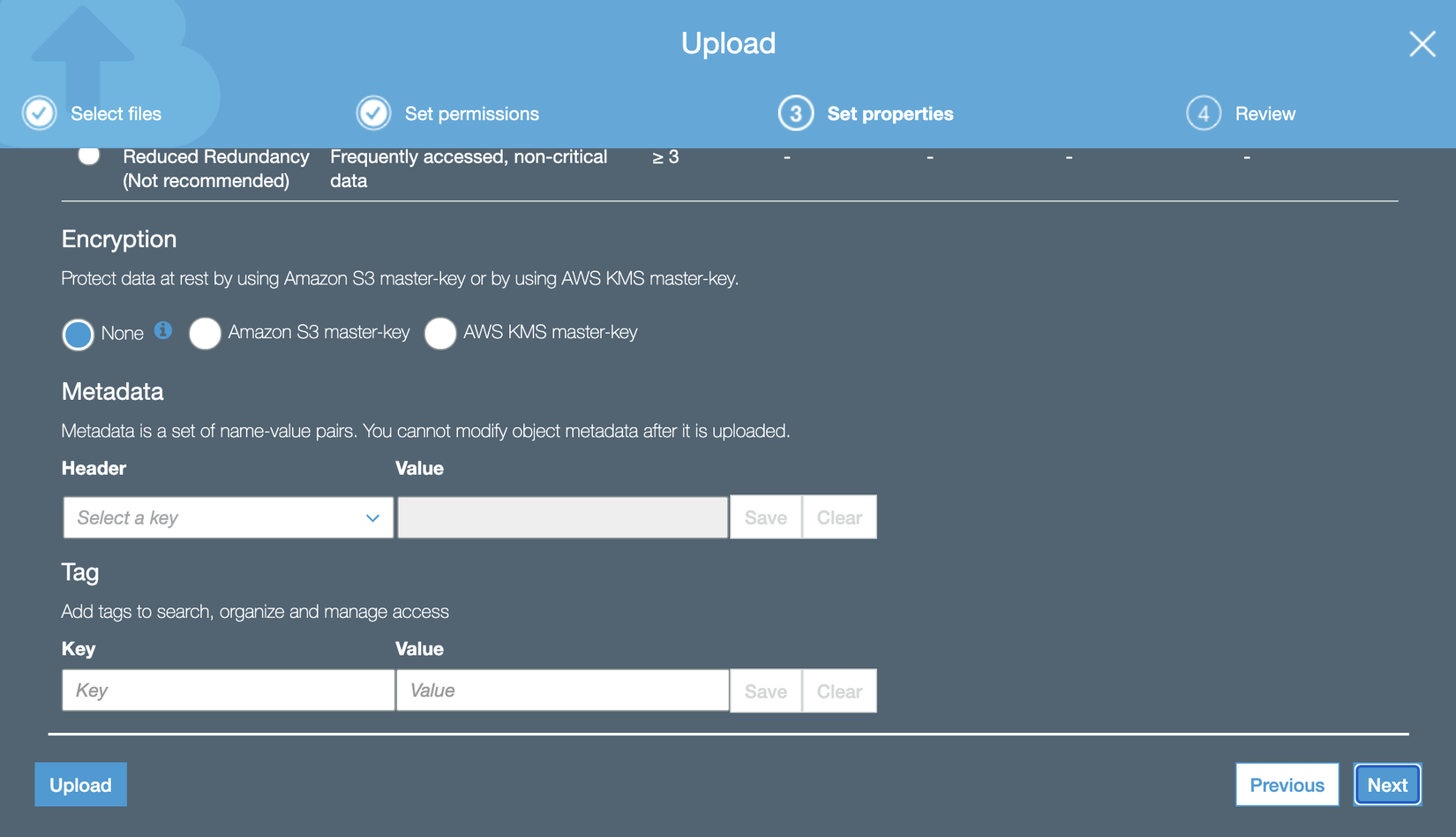Viewport: 1456px width, 837px height.
Task: Click the '≥ 3' availability zones value
Action: pyautogui.click(x=665, y=157)
